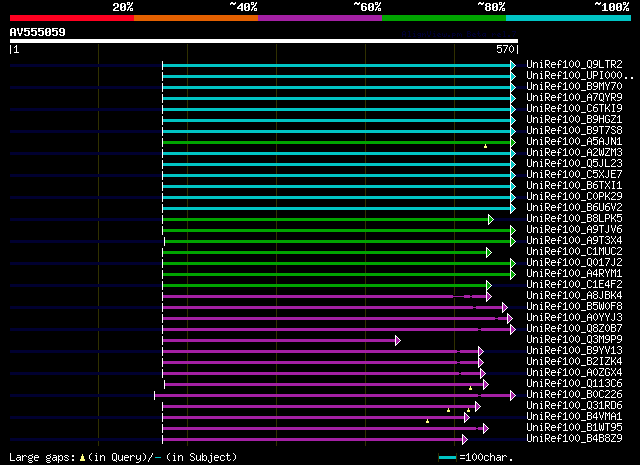Click the purple ~60% segment of the scale
Screen dimensions: 640x465
click(320, 18)
